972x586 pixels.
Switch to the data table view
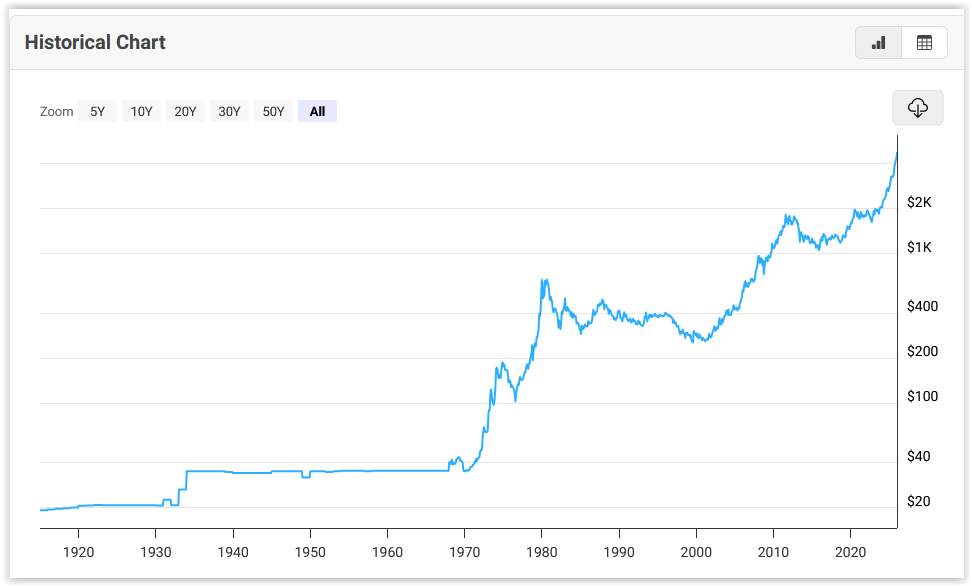[924, 43]
